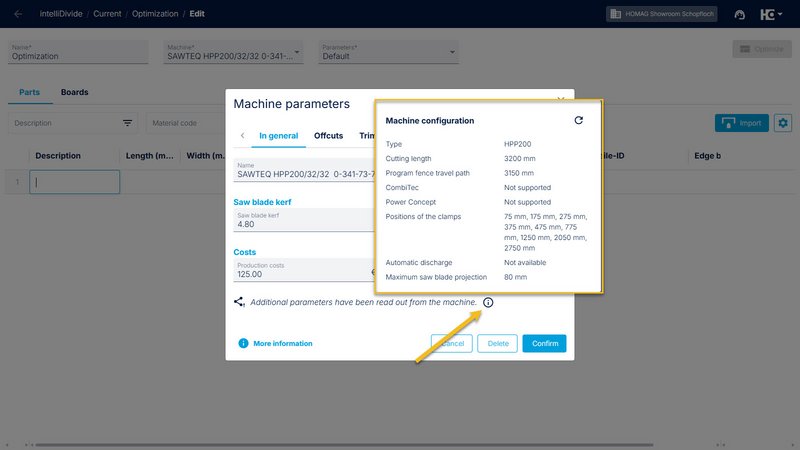The image size is (800, 450).
Task: Click the filter icon in Description field
Action: click(128, 123)
